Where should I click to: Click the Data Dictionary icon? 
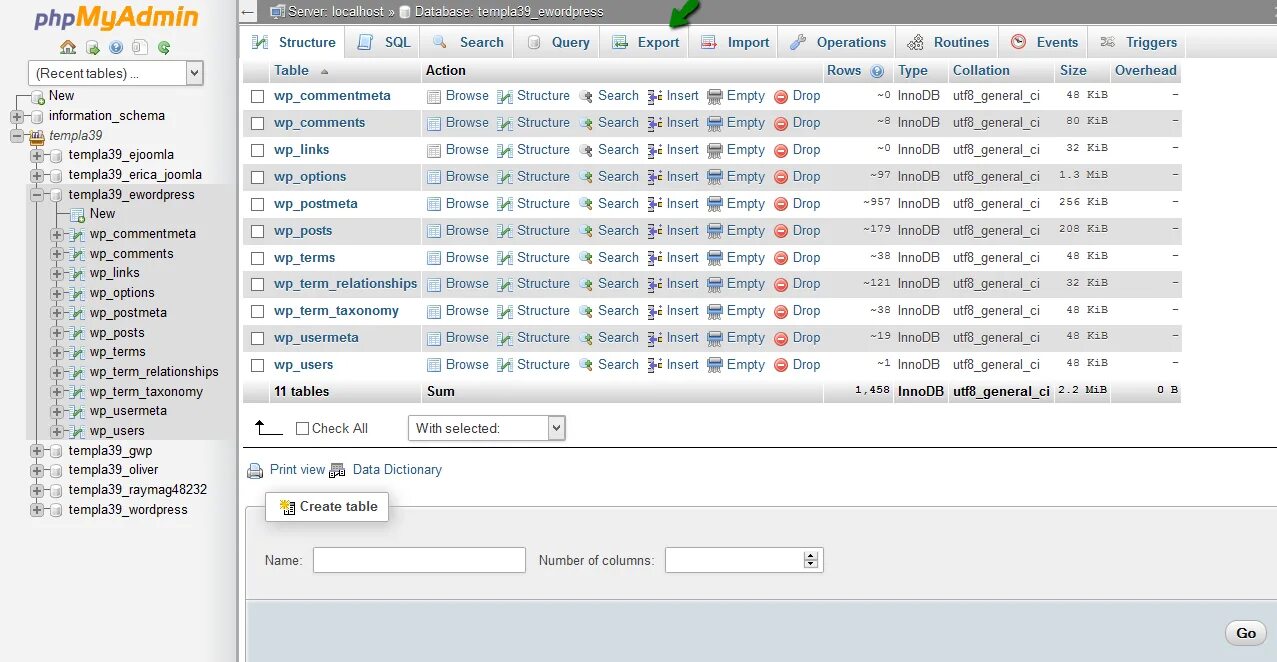[337, 470]
